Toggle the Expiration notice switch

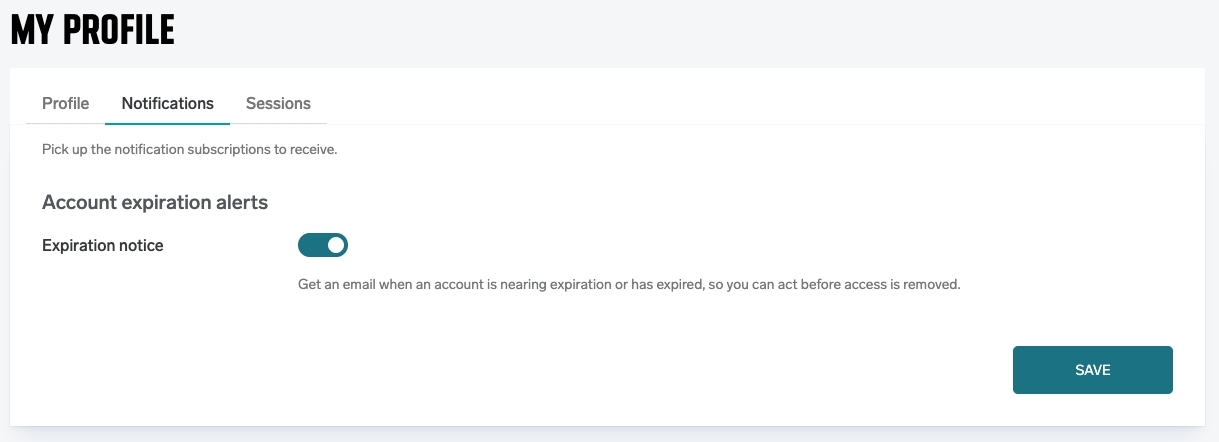pyautogui.click(x=322, y=245)
